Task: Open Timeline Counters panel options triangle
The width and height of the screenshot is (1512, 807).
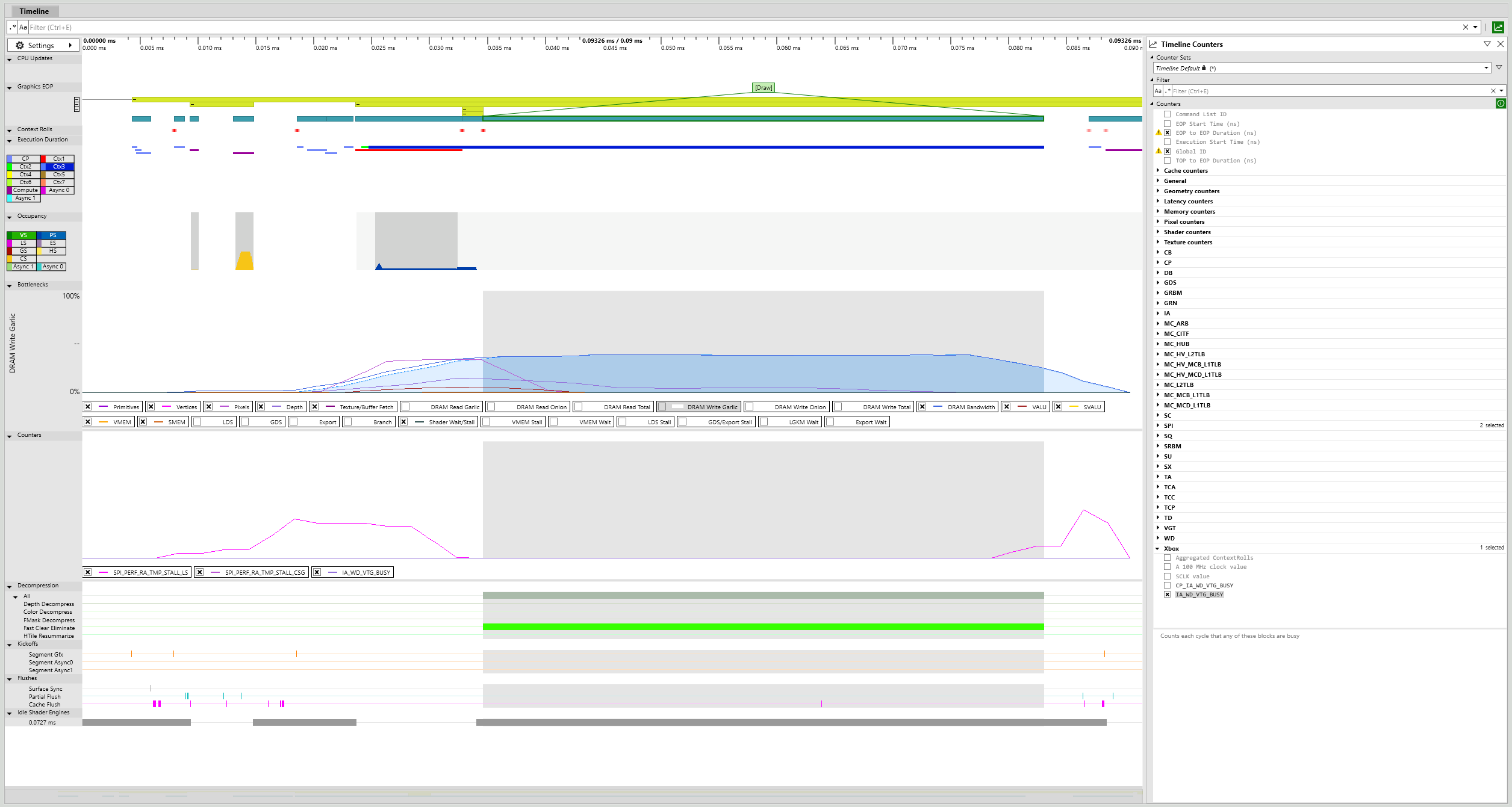Action: point(1487,44)
